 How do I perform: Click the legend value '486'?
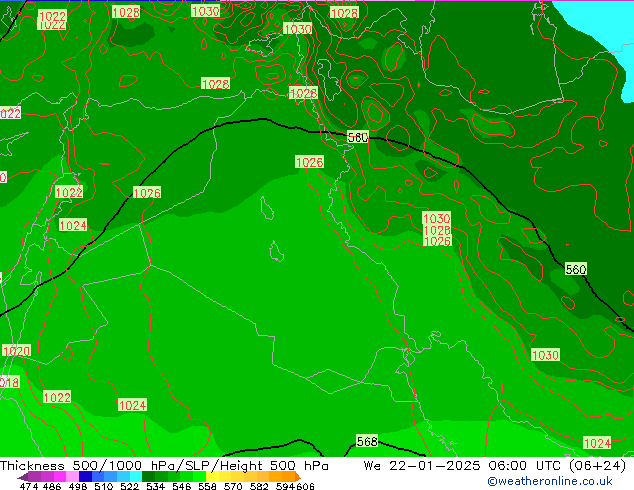point(52,486)
